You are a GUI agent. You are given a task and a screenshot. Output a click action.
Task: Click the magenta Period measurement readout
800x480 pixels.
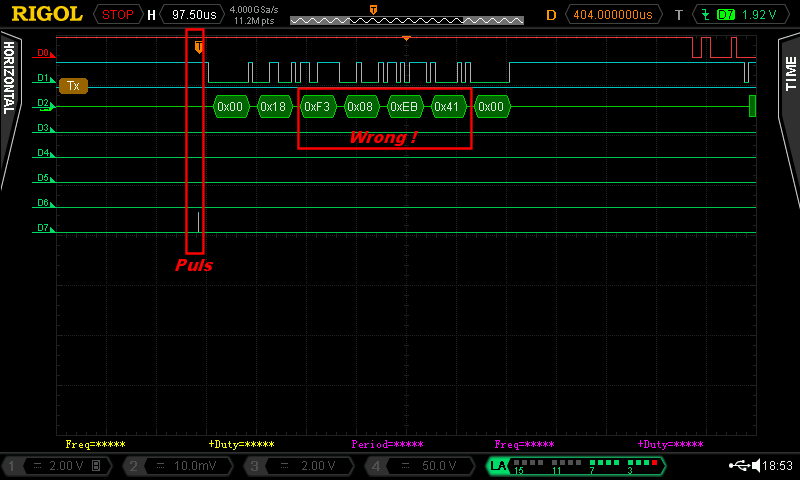(388, 444)
